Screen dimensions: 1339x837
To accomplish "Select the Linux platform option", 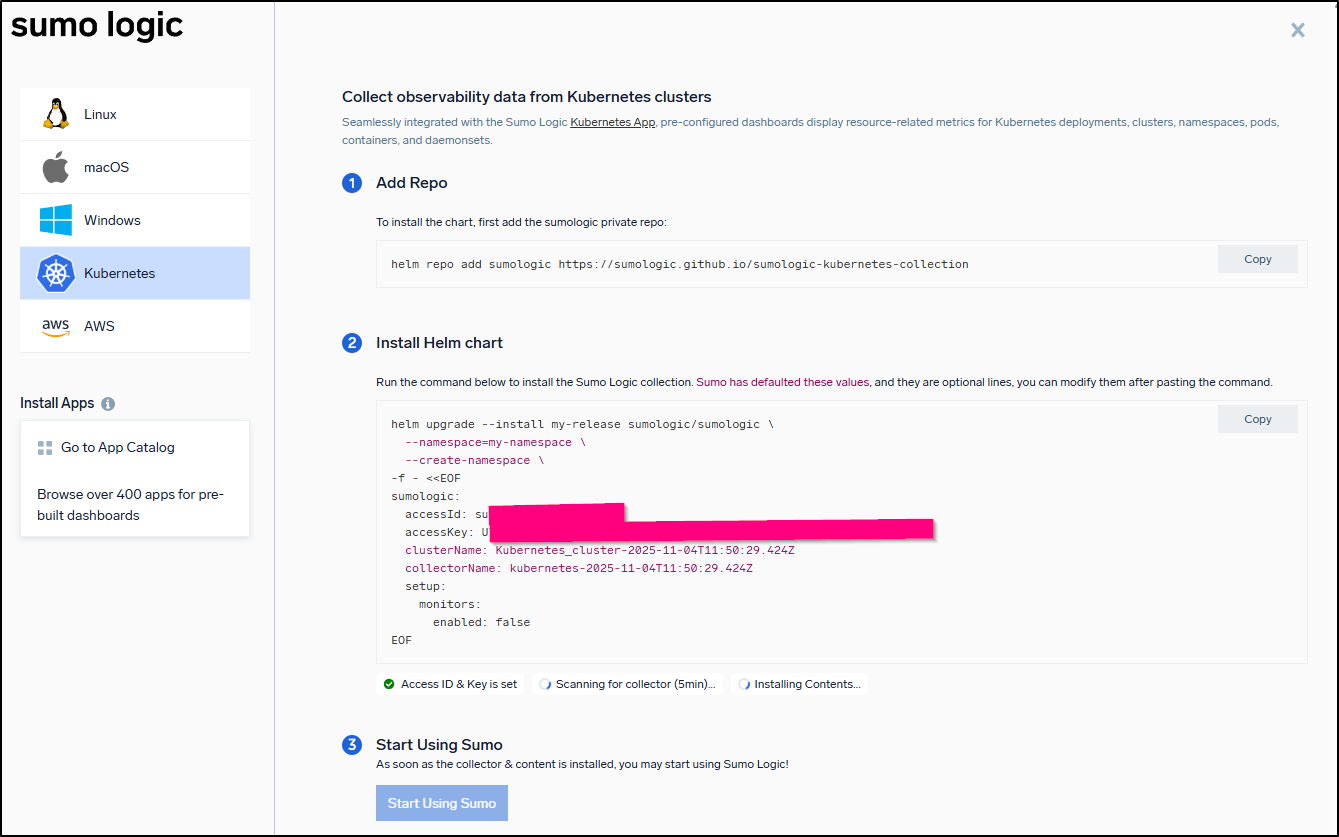I will click(x=135, y=114).
